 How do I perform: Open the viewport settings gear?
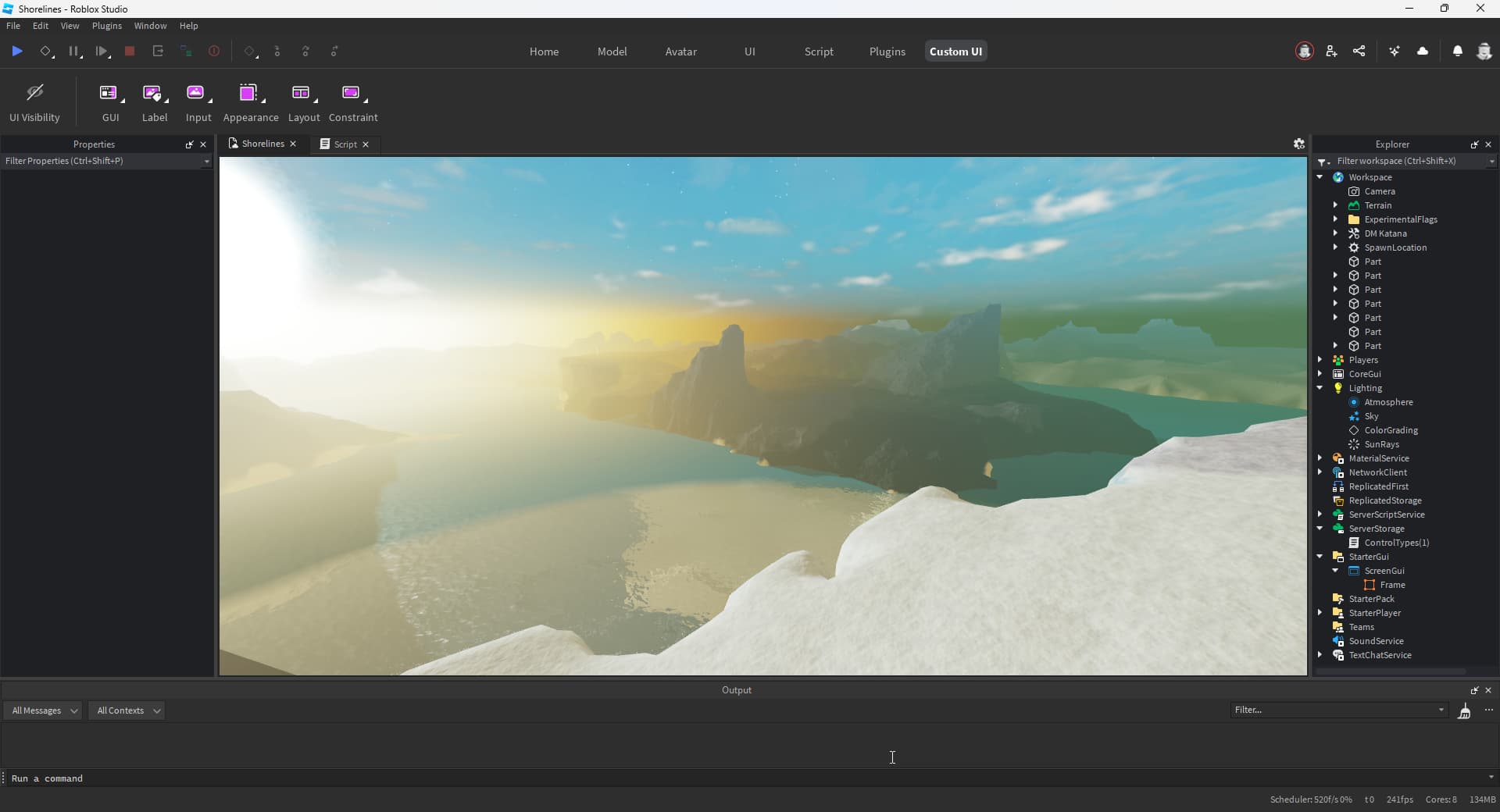pyautogui.click(x=1298, y=144)
